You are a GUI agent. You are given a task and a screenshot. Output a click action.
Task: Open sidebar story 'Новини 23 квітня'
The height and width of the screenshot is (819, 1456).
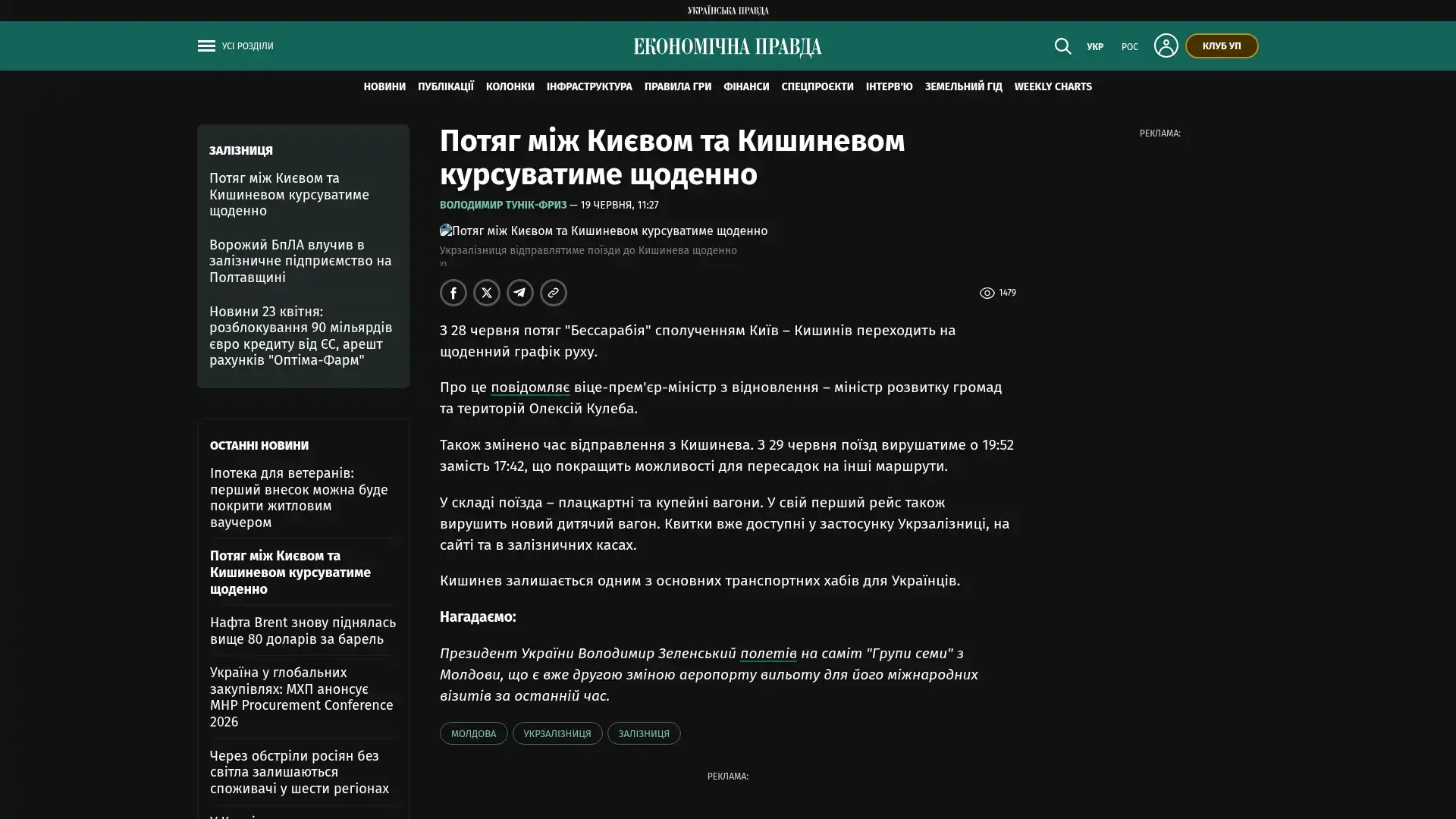301,336
